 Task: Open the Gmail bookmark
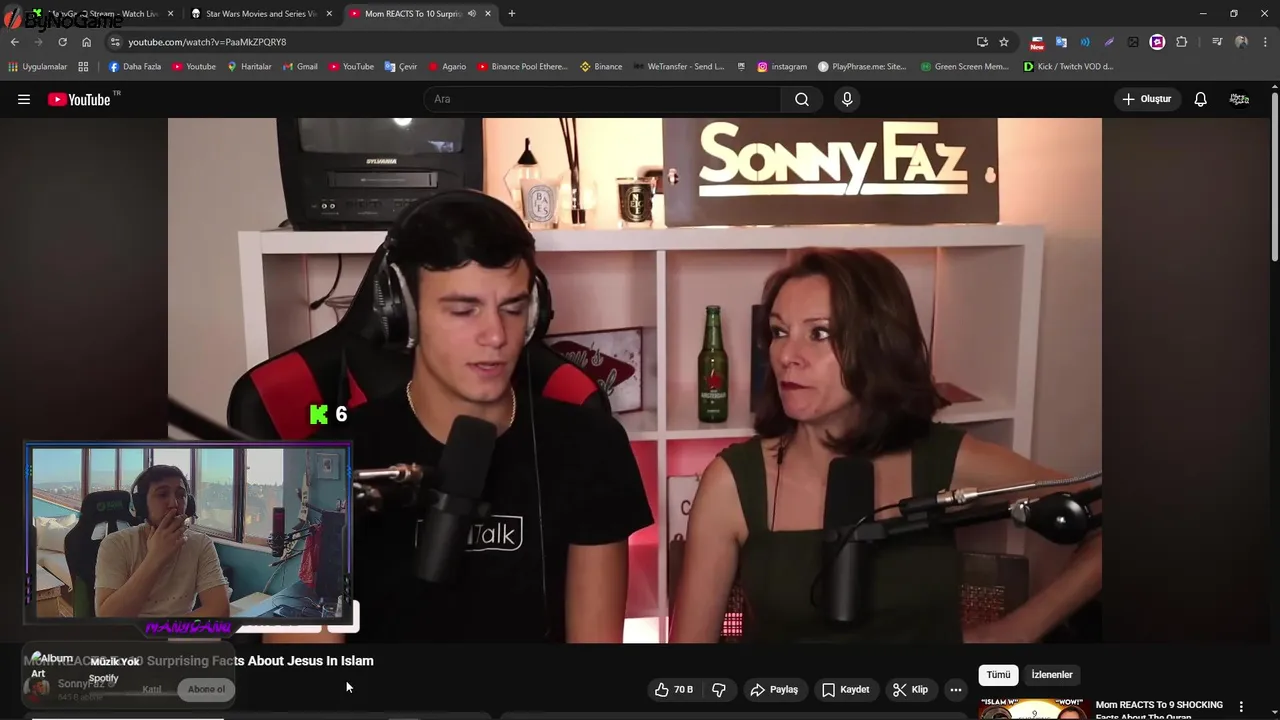[x=300, y=67]
